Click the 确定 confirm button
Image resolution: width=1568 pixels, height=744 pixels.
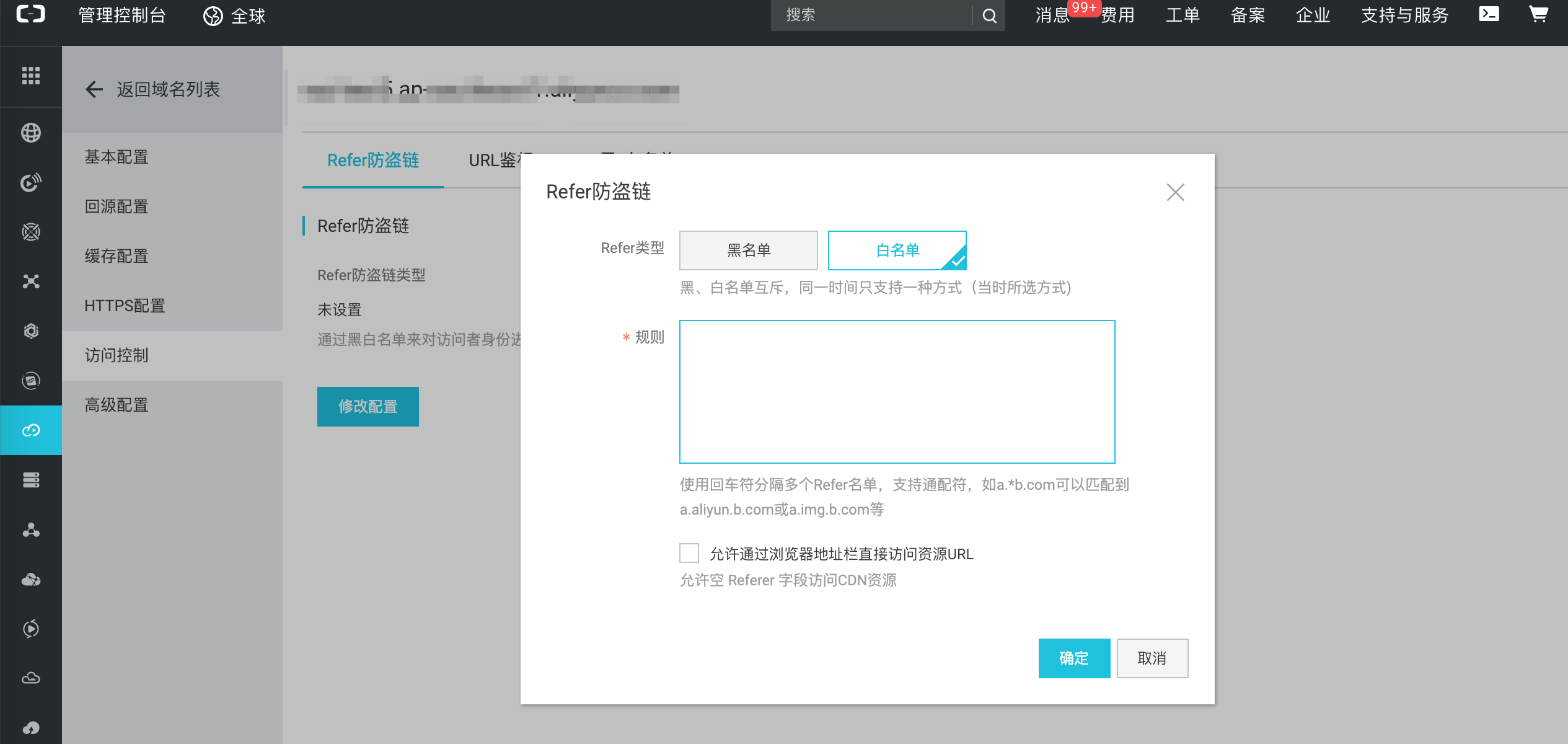coord(1074,658)
